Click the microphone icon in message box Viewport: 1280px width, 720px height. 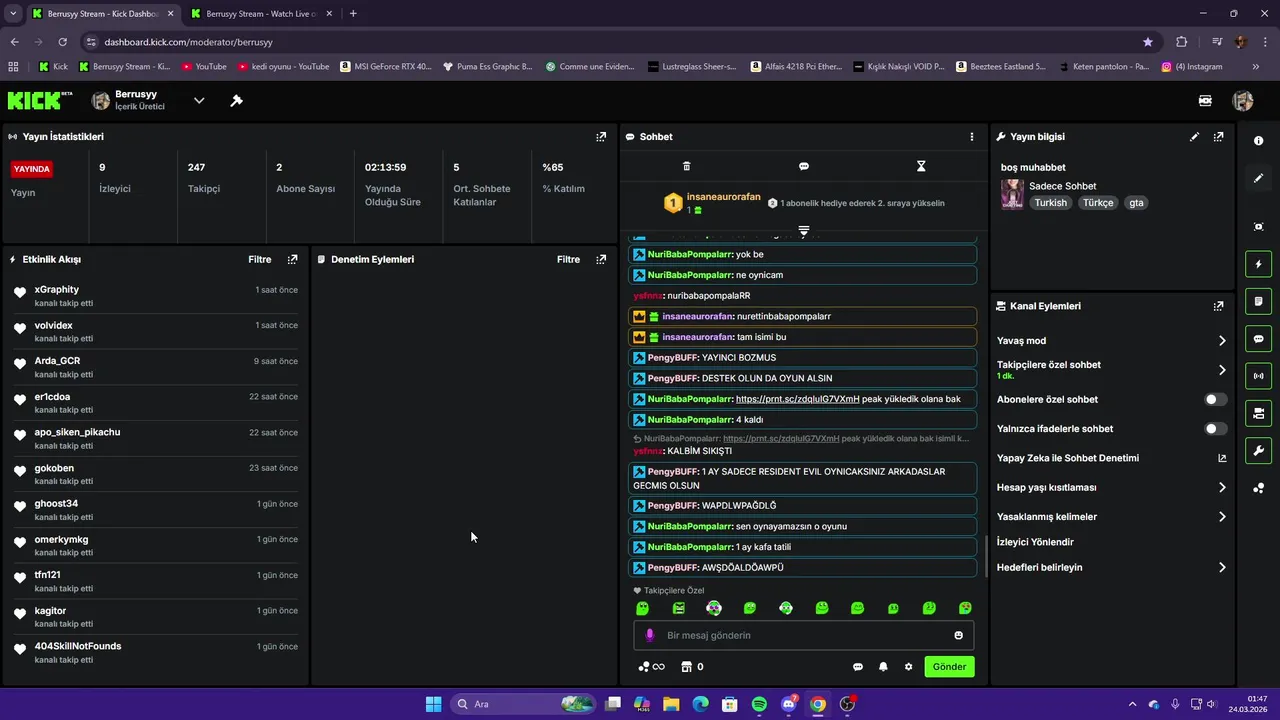point(649,635)
